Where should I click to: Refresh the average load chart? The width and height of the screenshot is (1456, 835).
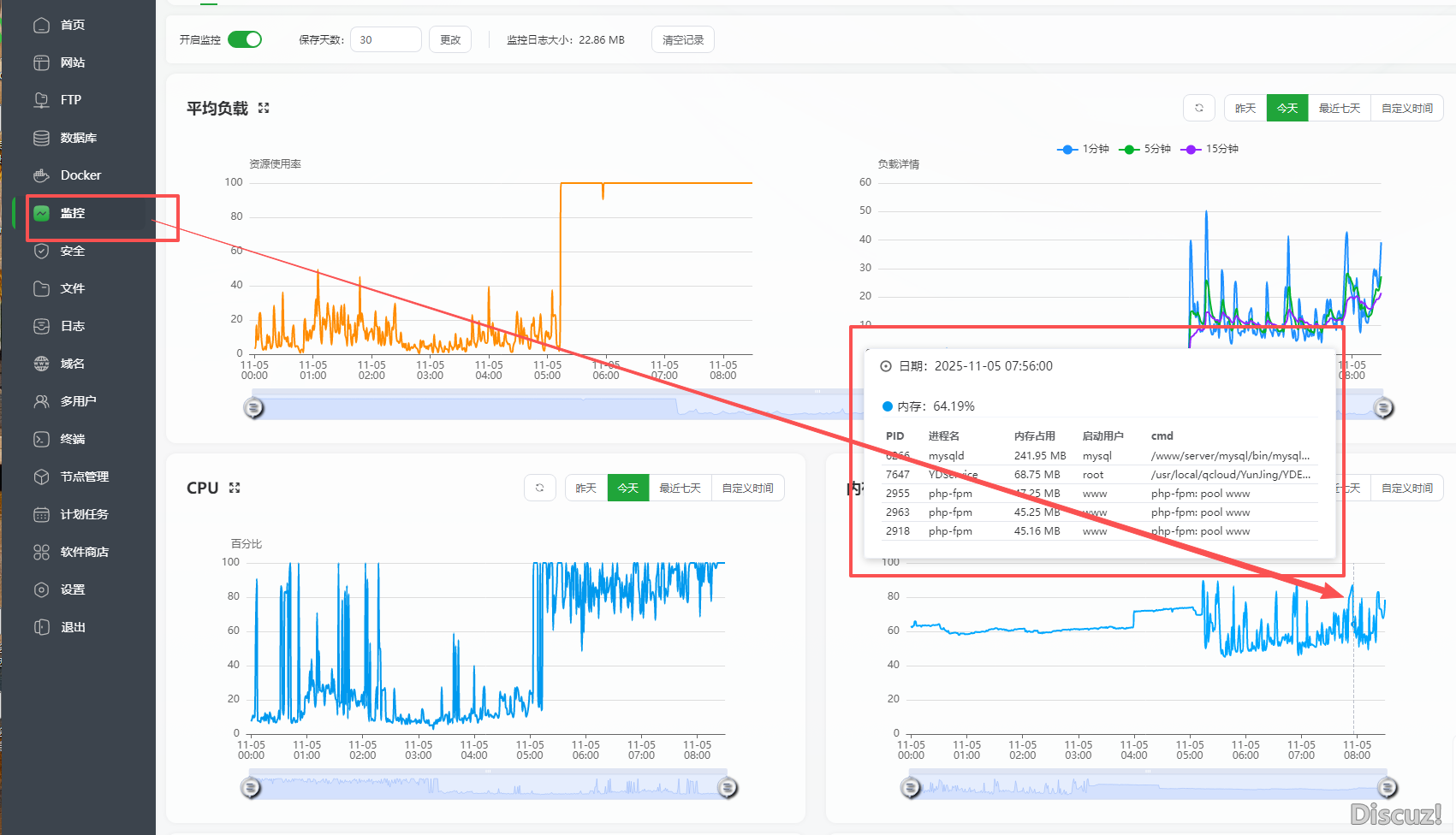click(x=1198, y=108)
